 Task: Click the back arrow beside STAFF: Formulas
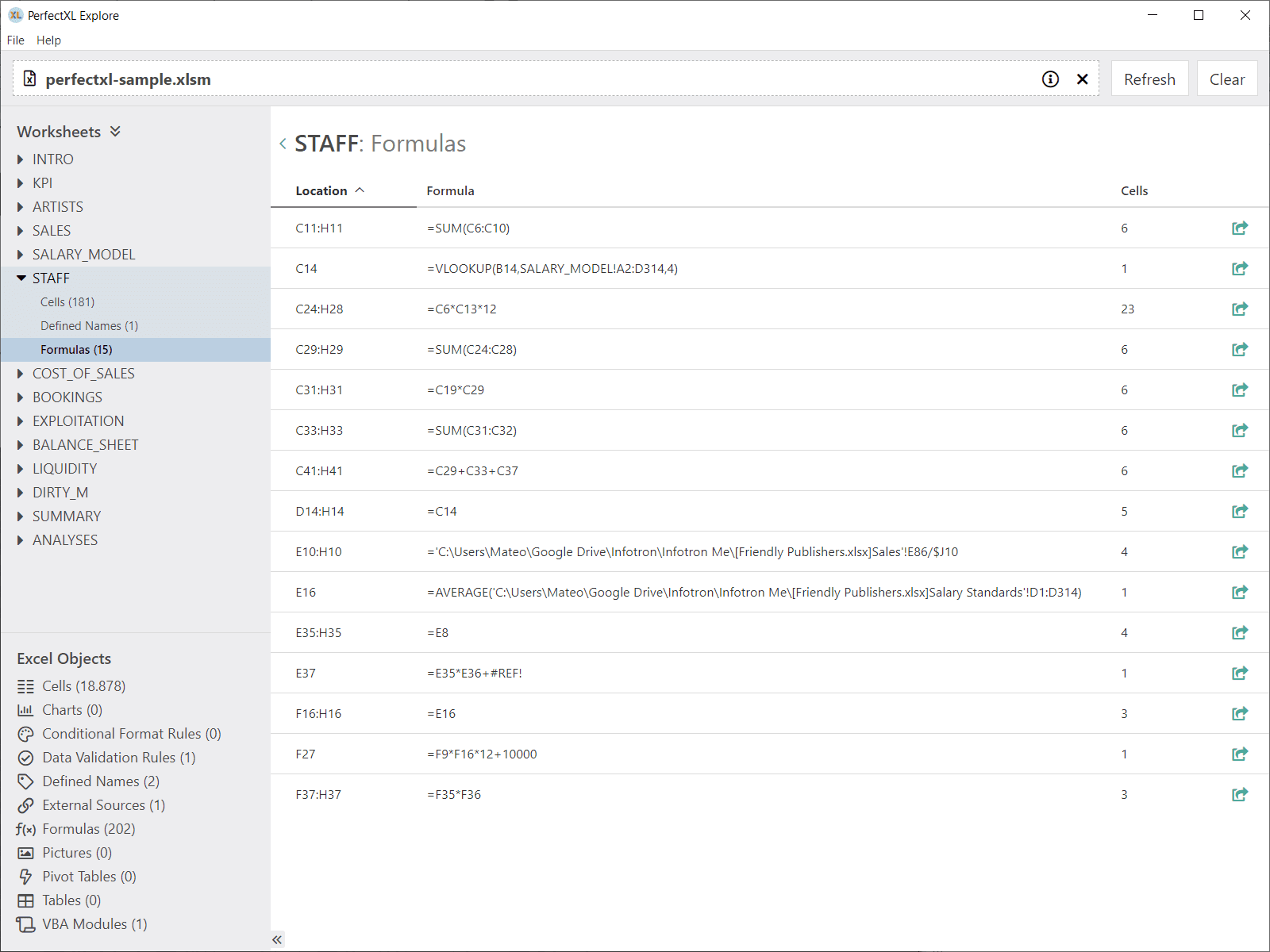click(x=283, y=144)
